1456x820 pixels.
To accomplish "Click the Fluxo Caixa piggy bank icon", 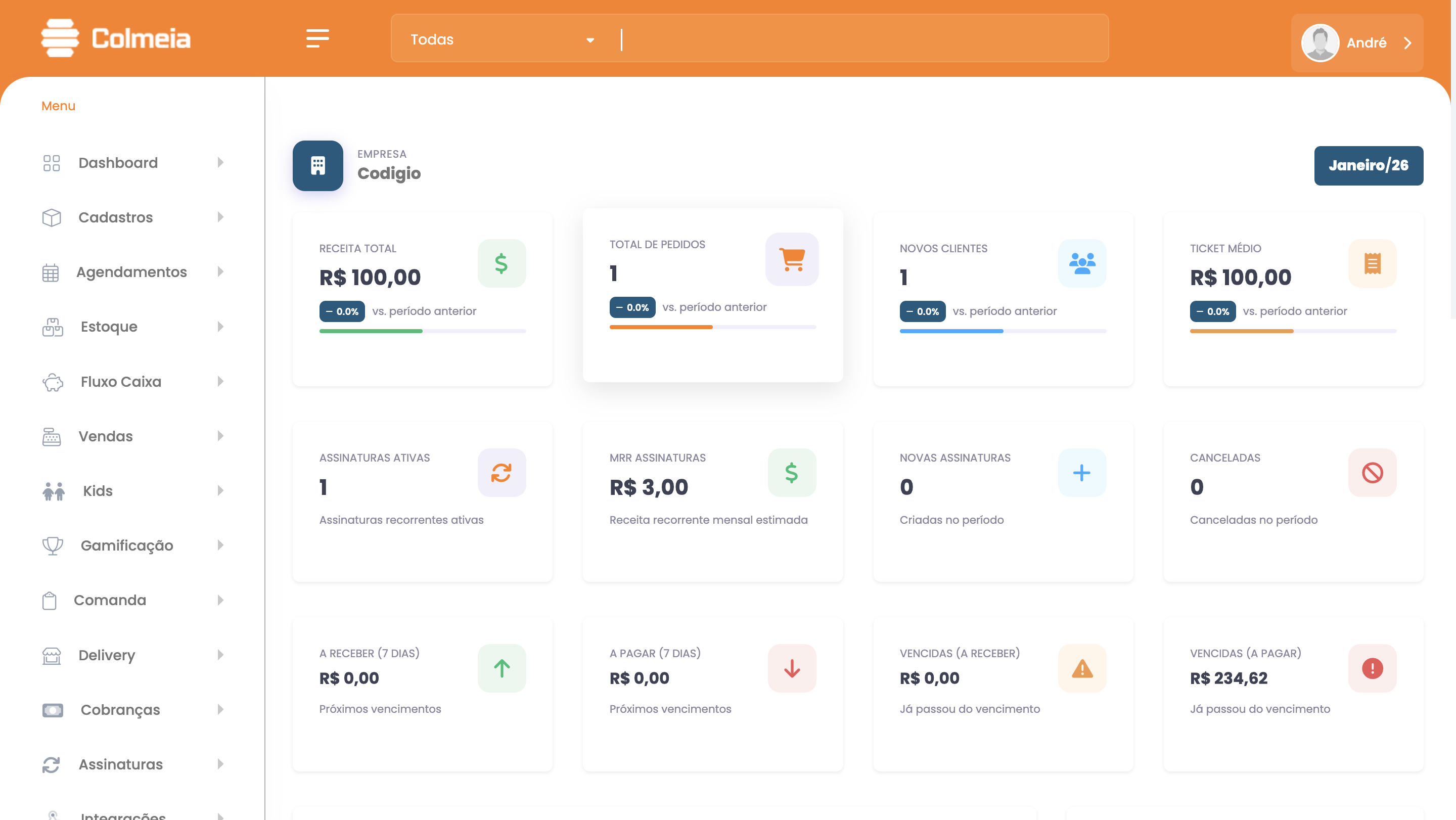I will click(53, 382).
